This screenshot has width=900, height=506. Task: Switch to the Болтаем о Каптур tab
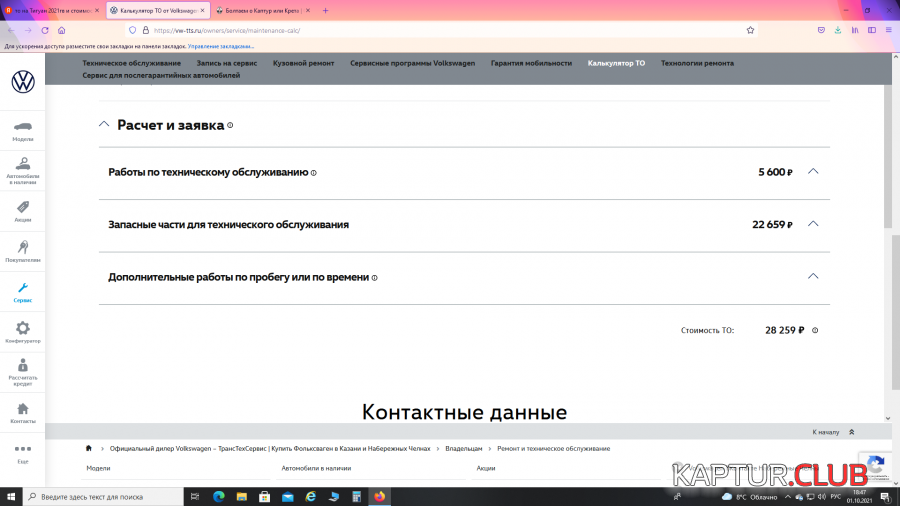click(263, 10)
